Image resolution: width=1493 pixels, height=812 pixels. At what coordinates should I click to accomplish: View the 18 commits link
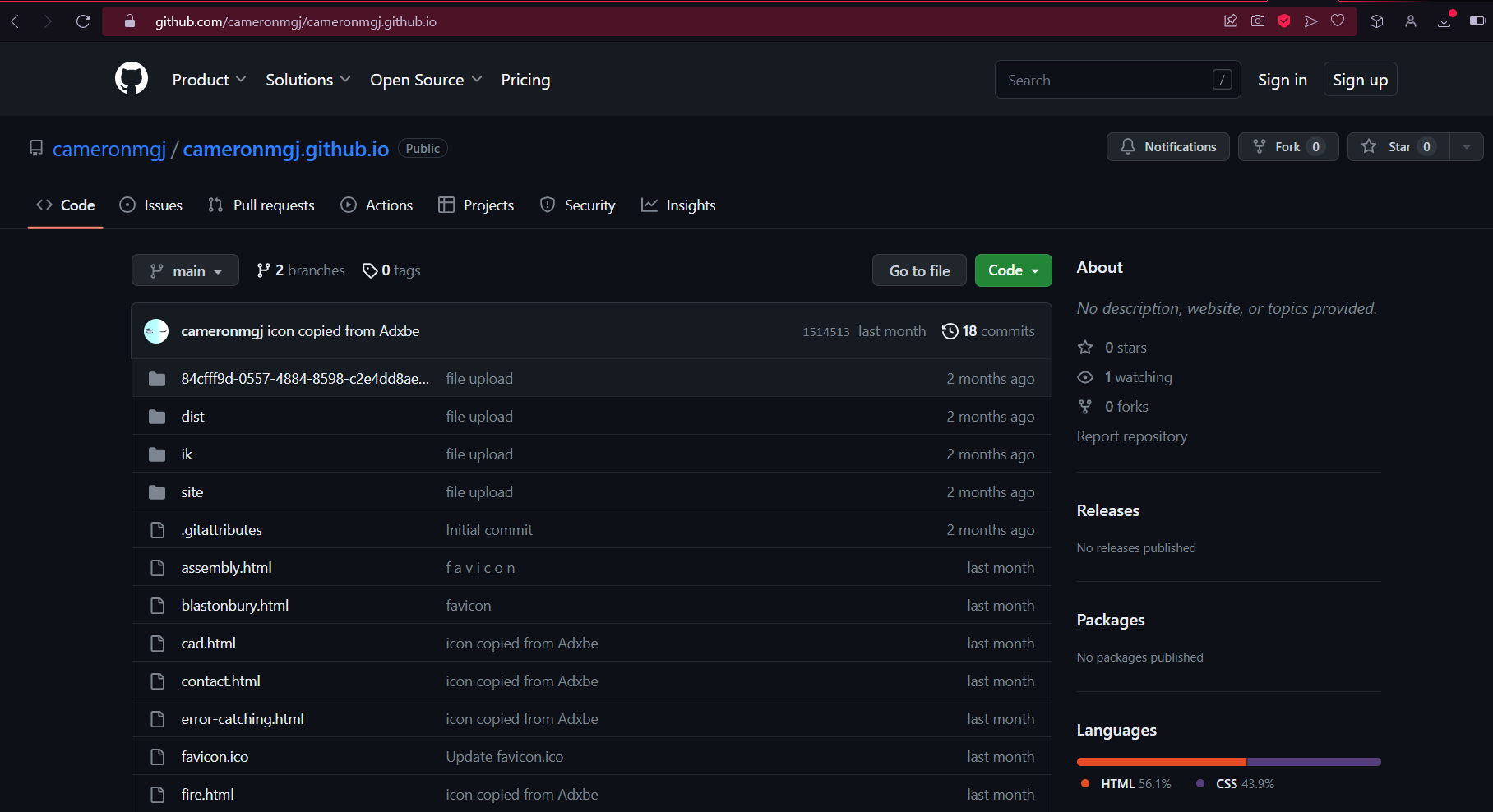[988, 331]
